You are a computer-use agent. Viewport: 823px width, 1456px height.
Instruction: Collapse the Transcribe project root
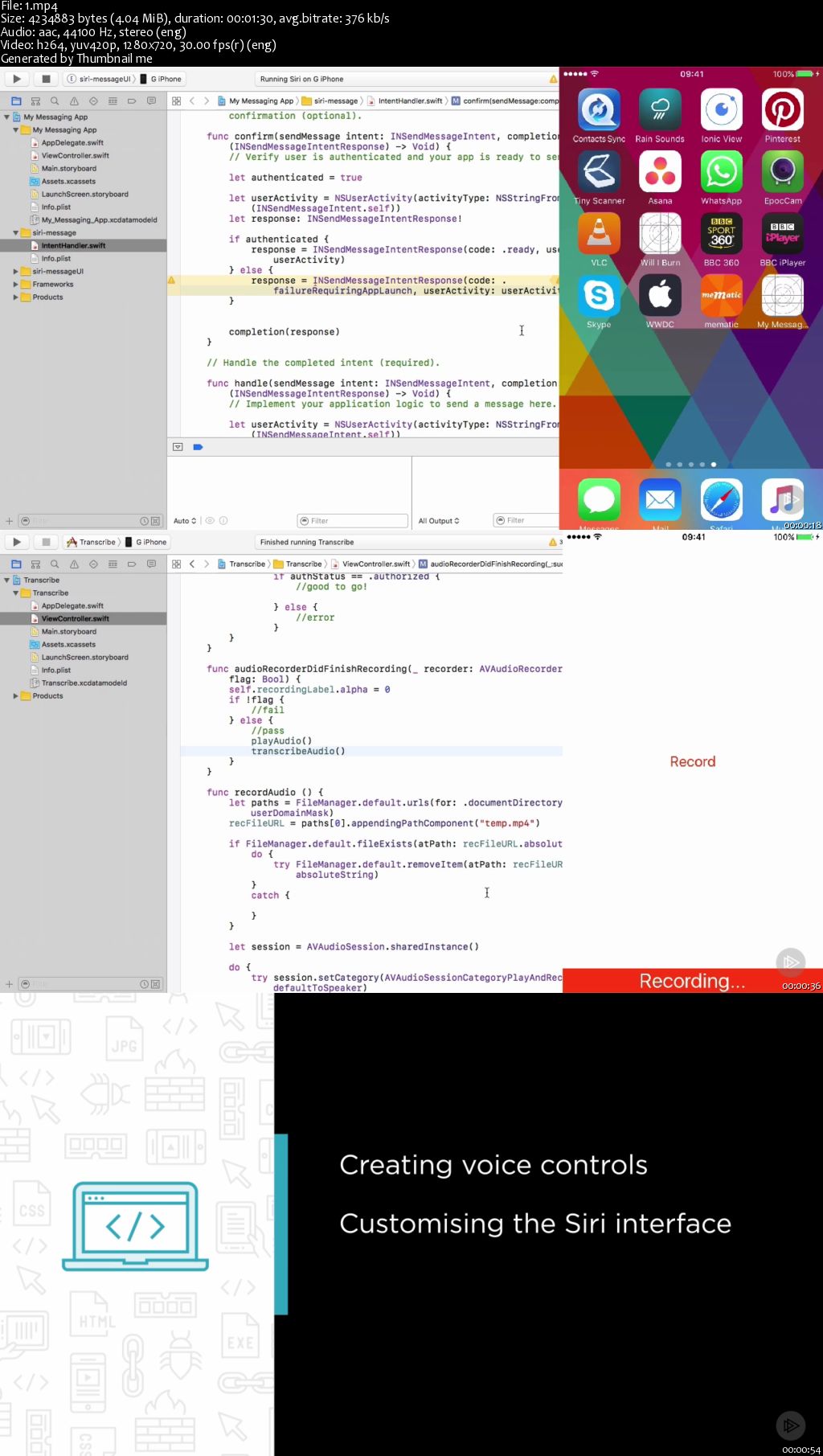[x=7, y=580]
